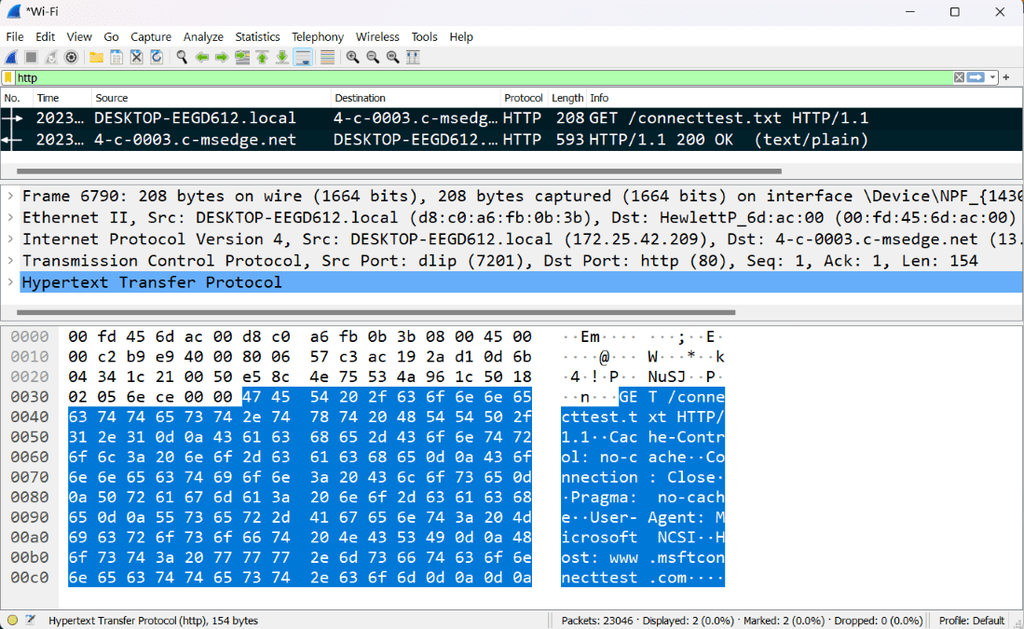Open the Telephony menu
1024x629 pixels.
click(317, 36)
